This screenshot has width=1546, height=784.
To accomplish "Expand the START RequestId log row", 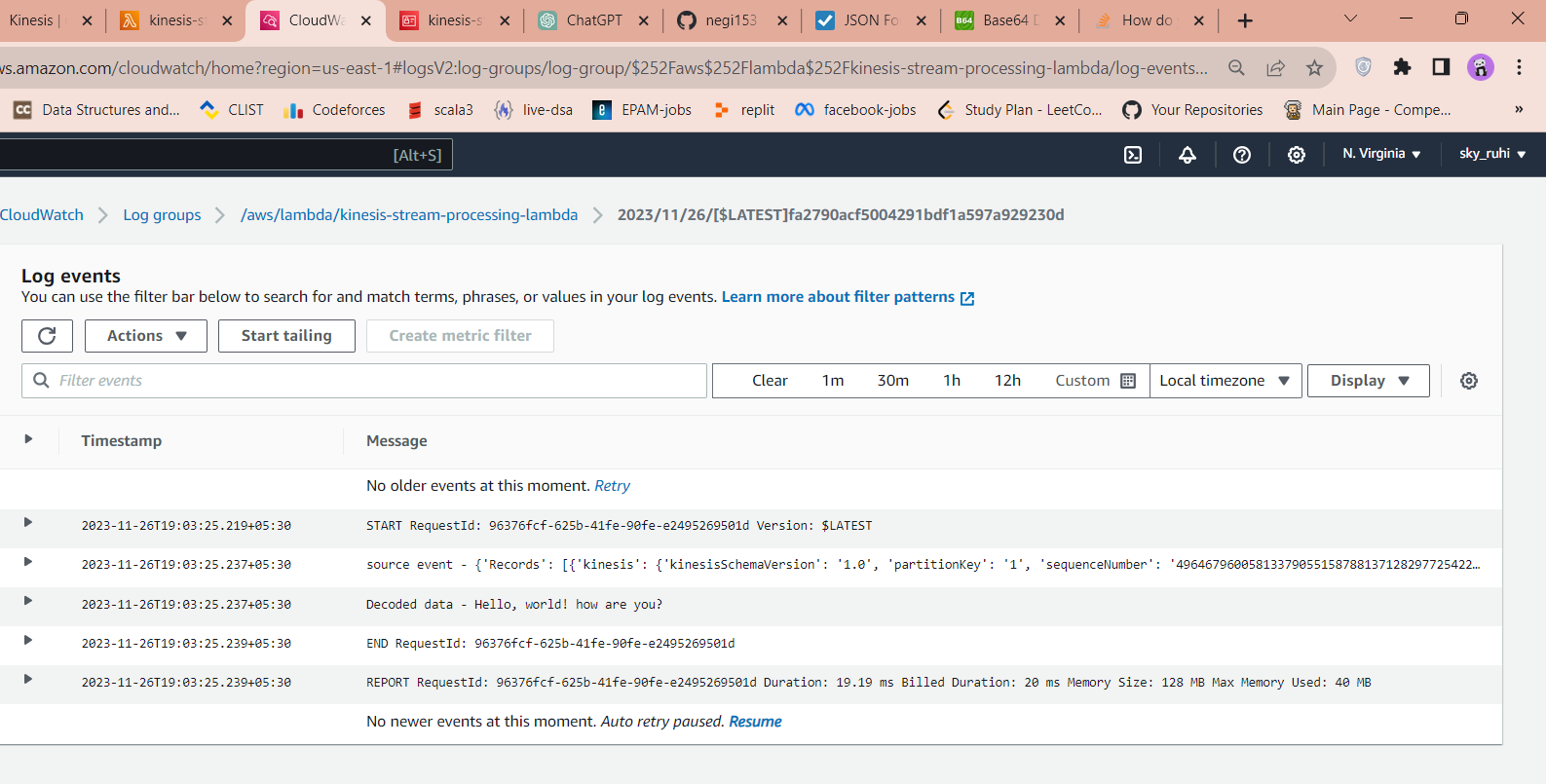I will point(28,523).
